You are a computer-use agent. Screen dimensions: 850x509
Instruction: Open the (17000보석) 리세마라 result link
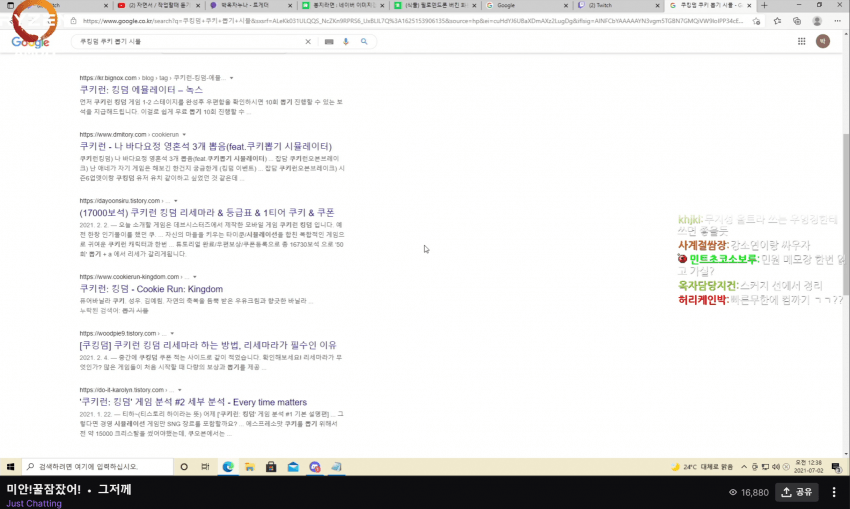[207, 212]
